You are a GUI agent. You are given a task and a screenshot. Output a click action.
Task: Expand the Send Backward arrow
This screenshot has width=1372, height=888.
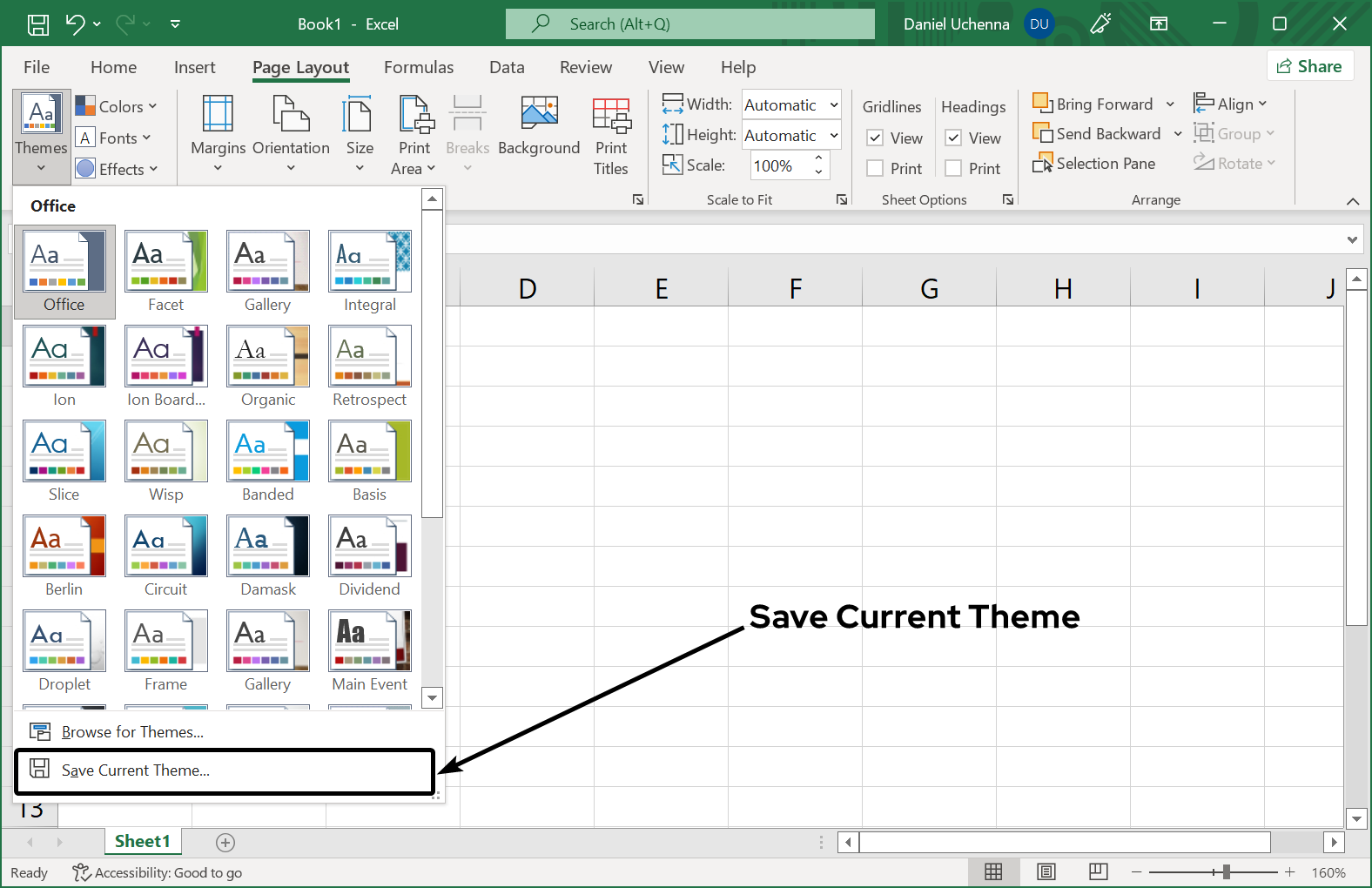pyautogui.click(x=1177, y=134)
